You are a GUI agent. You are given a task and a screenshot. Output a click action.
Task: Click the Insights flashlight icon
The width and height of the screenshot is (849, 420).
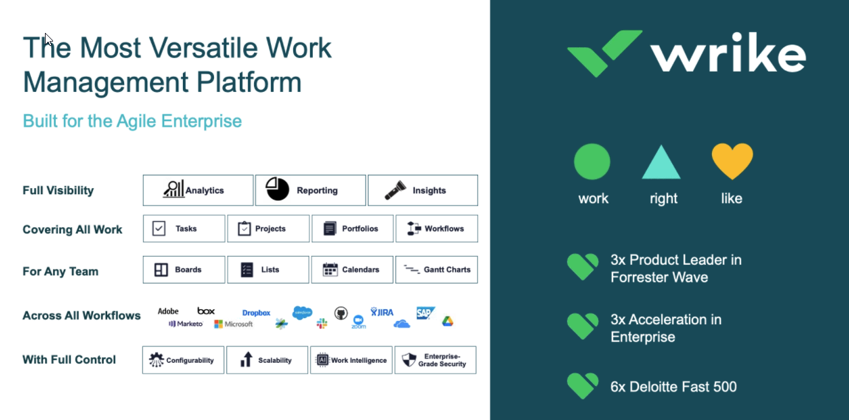pos(395,191)
